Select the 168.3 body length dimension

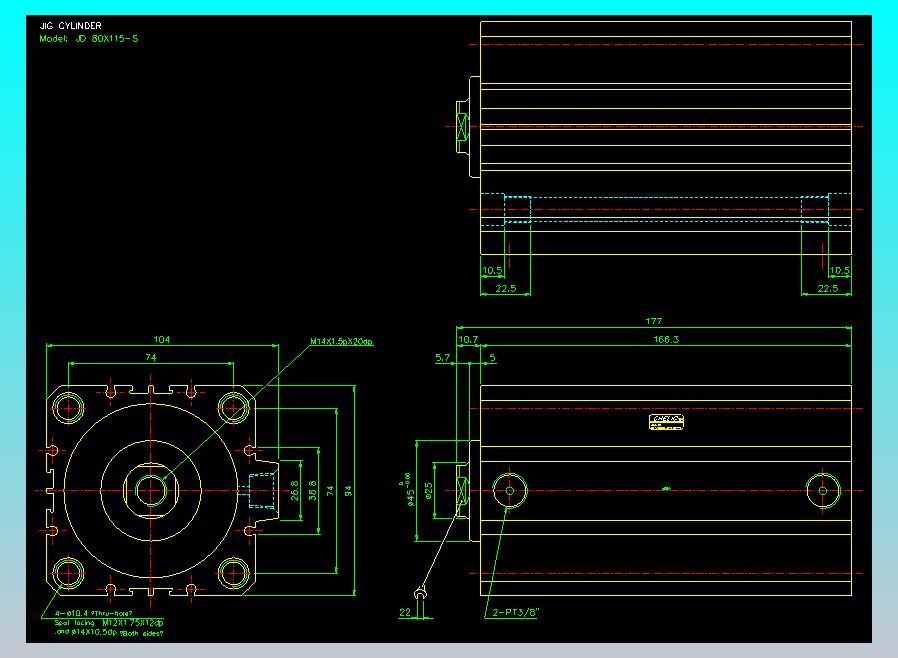tap(665, 340)
